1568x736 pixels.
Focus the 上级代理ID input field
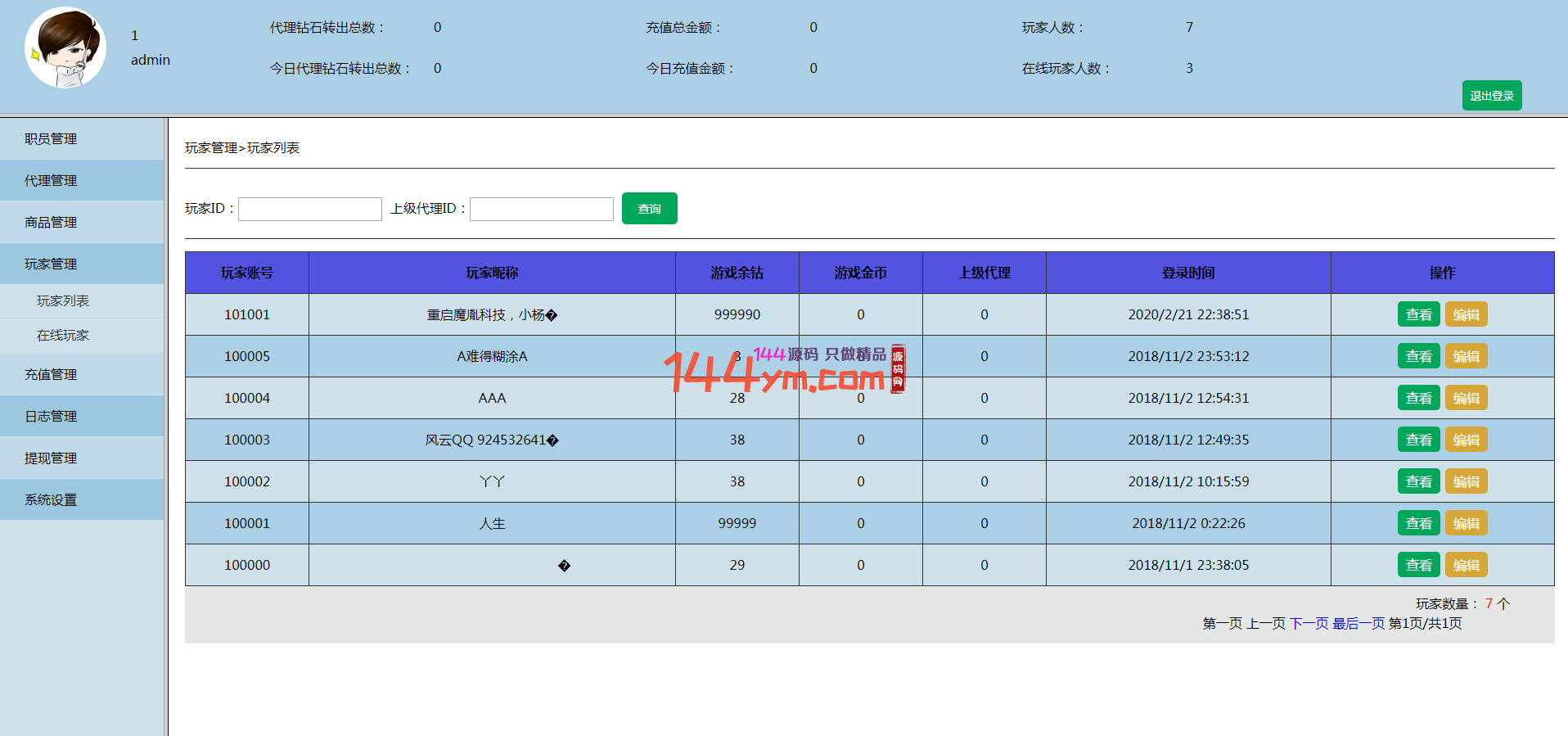point(541,209)
